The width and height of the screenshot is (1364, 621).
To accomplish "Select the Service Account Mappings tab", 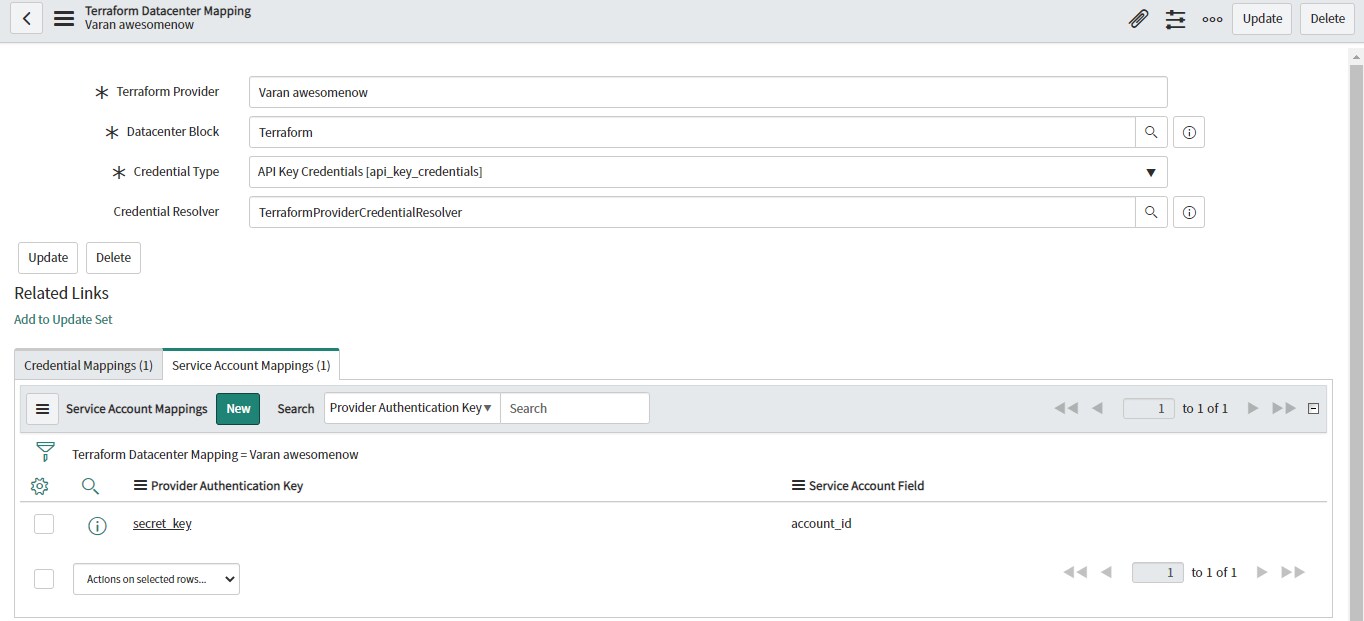I will 249,364.
